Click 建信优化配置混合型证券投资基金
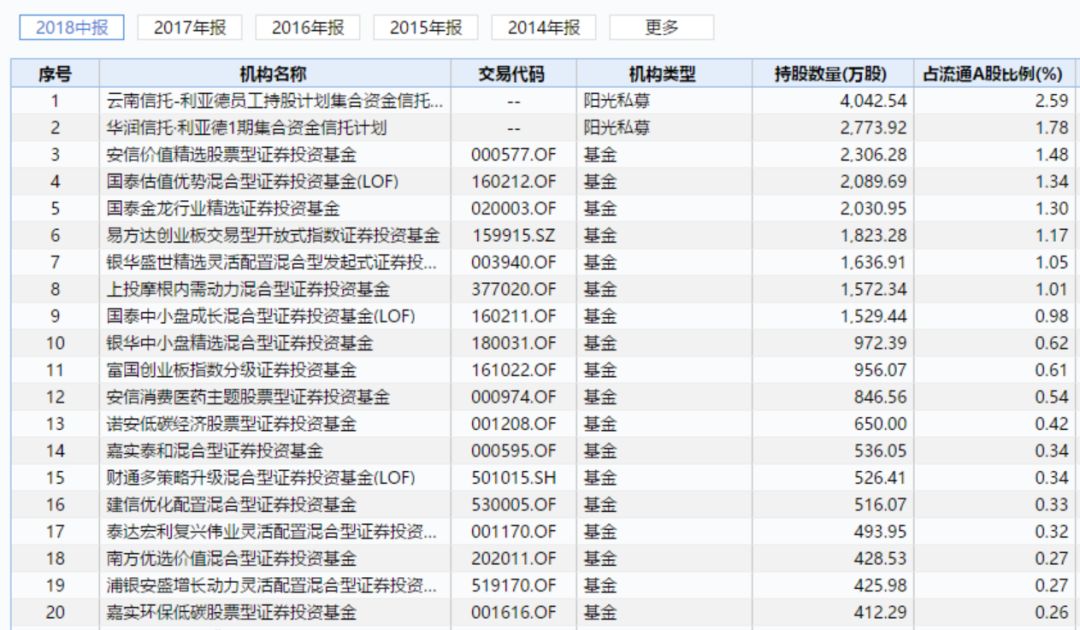The height and width of the screenshot is (630, 1080). 231,504
